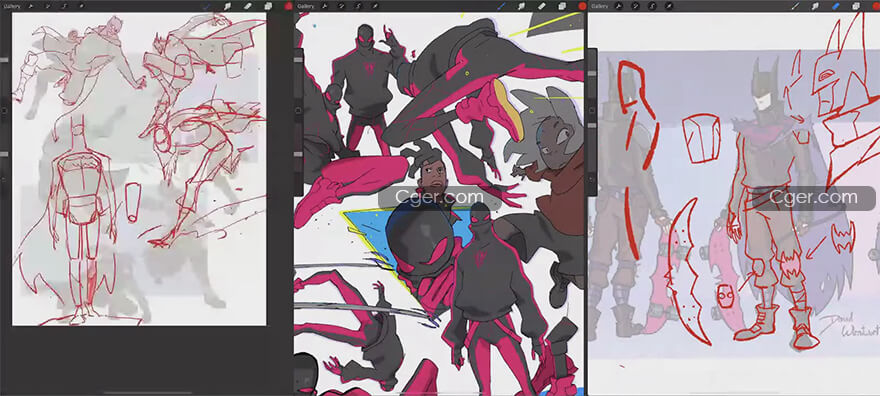Select Eraser tool on the Spider-Man illustration canvas
Image resolution: width=880 pixels, height=396 pixels.
coord(542,6)
